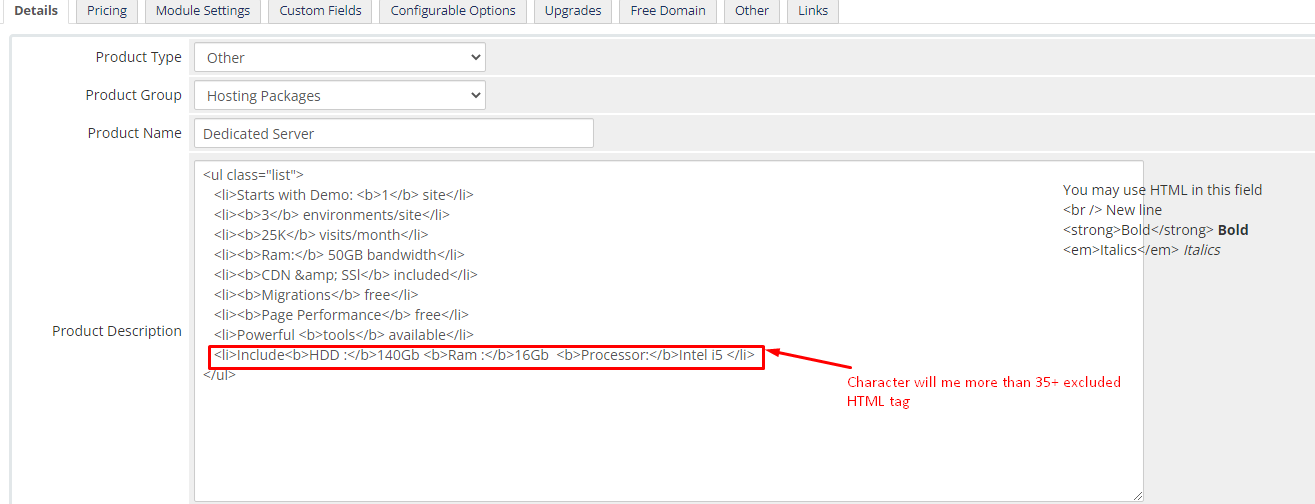This screenshot has height=504, width=1315.
Task: Click the Product Type label
Action: click(138, 57)
